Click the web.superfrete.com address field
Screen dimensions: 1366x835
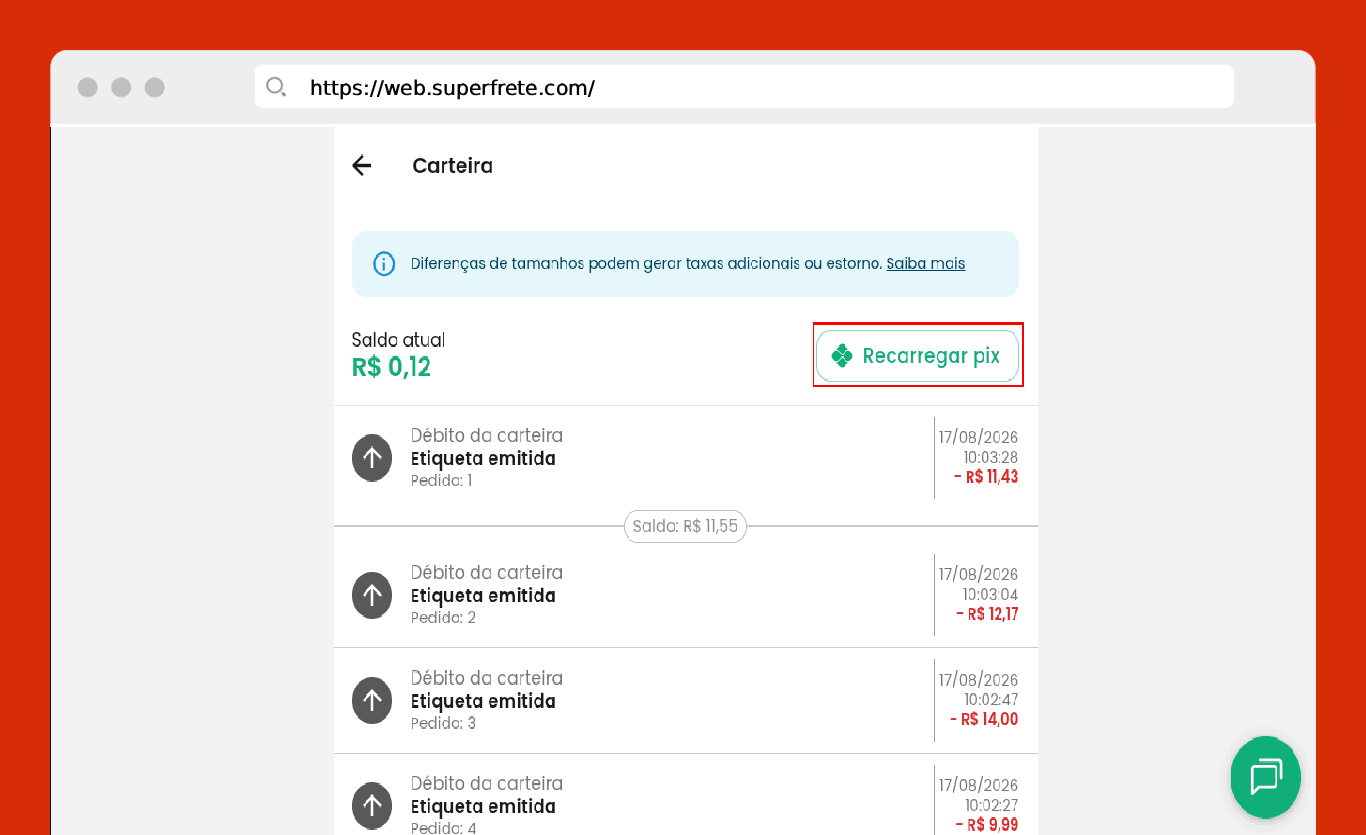[x=744, y=87]
